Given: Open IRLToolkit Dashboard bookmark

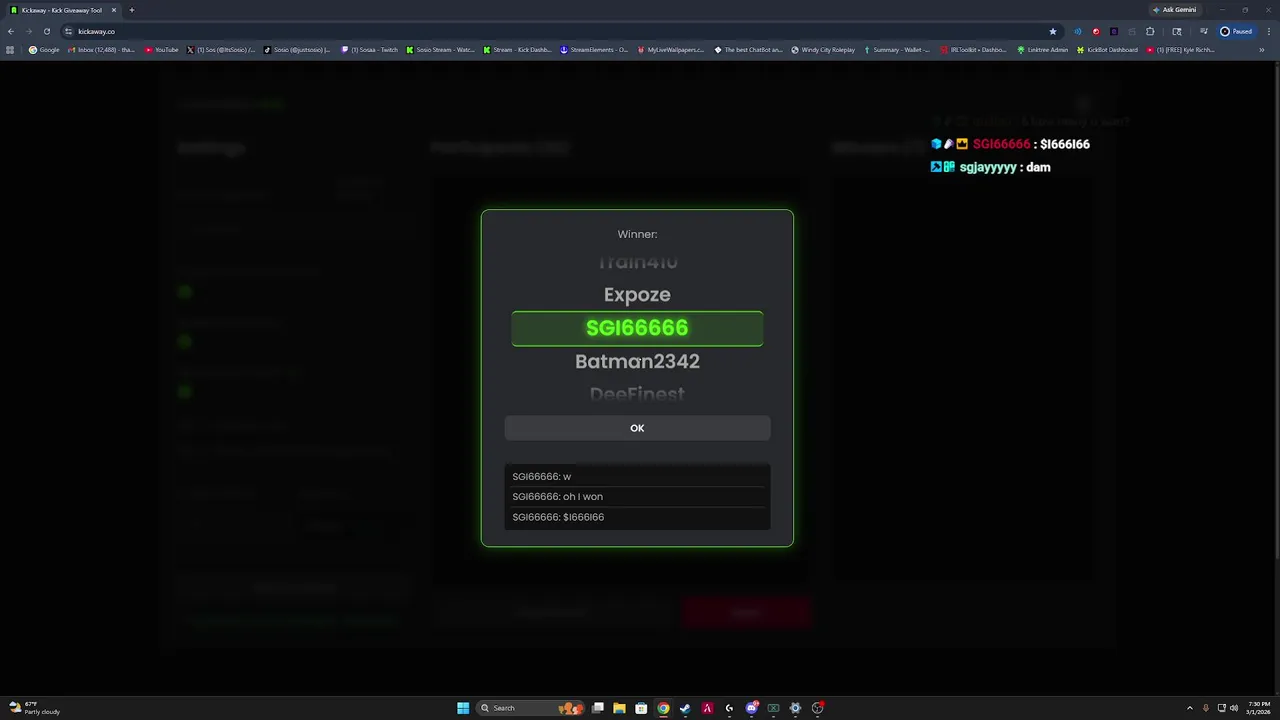Looking at the screenshot, I should [x=973, y=50].
